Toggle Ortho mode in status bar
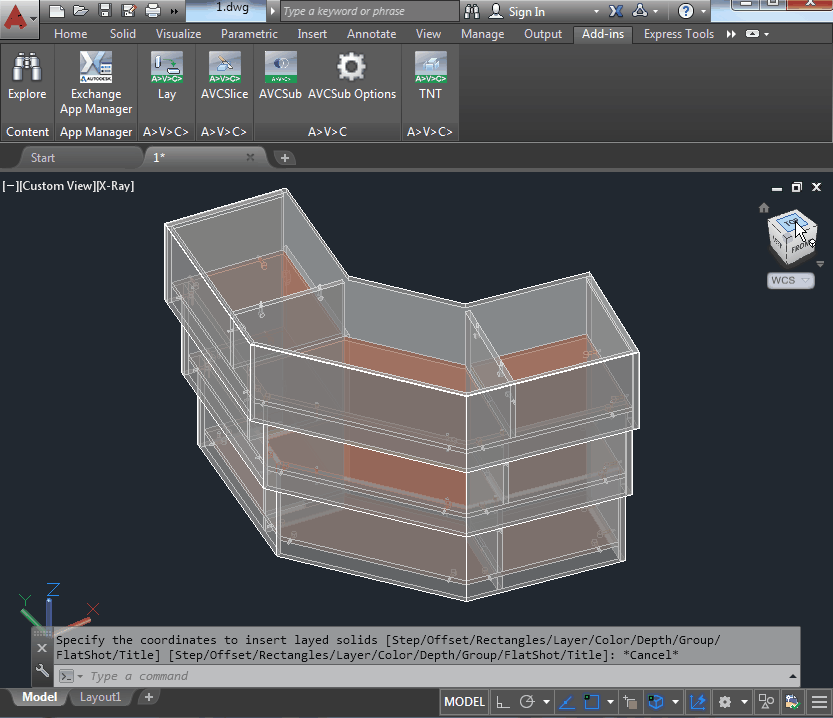Screen dimensions: 833x718 [503, 702]
